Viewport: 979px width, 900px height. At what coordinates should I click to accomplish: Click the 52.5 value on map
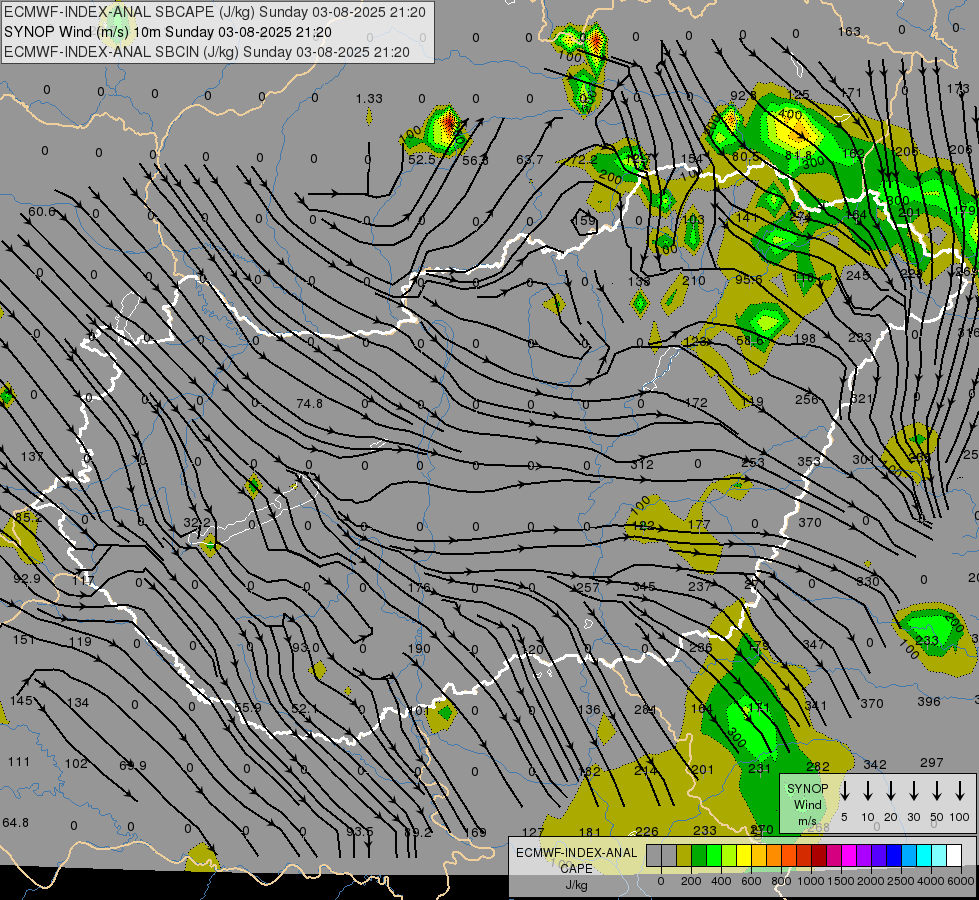coord(421,160)
